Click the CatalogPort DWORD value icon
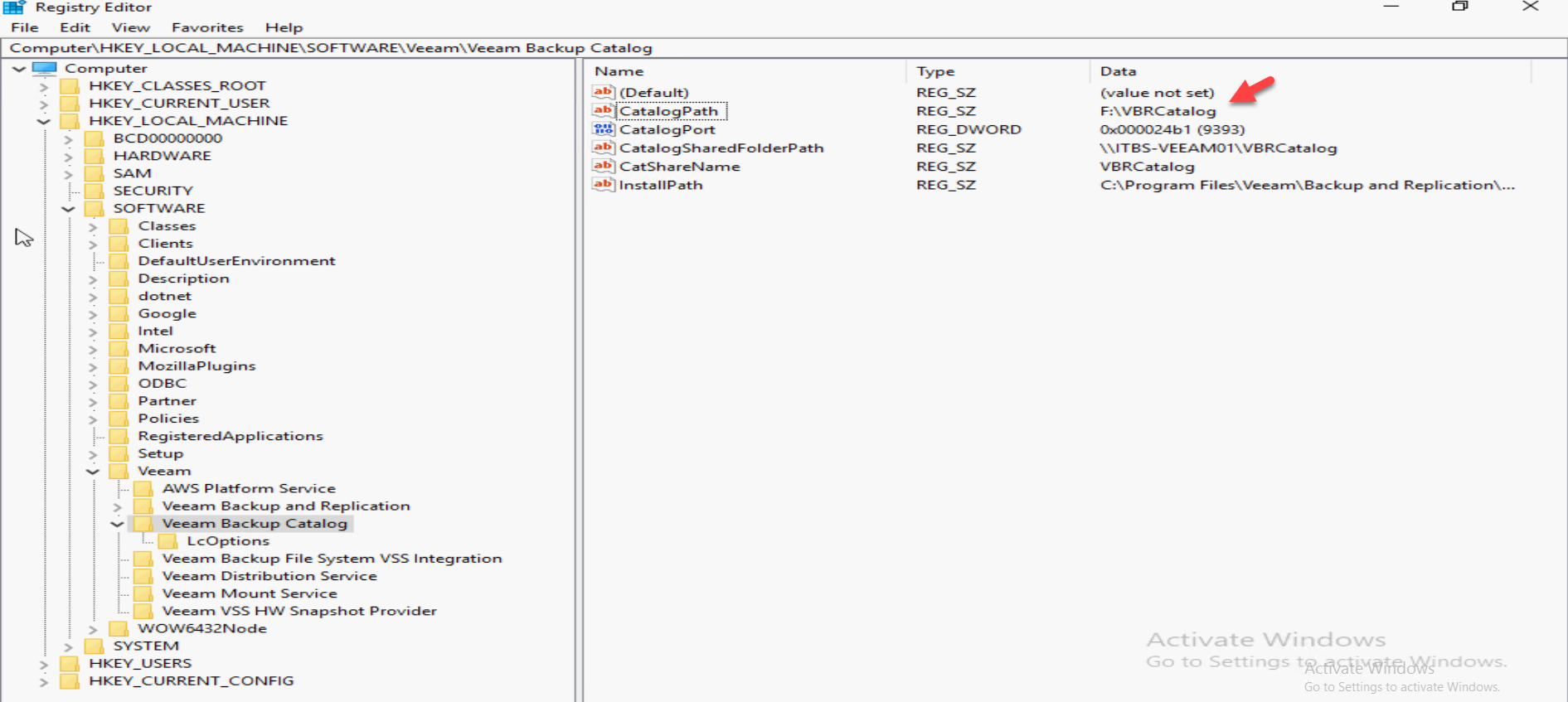This screenshot has width=1568, height=702. [603, 128]
